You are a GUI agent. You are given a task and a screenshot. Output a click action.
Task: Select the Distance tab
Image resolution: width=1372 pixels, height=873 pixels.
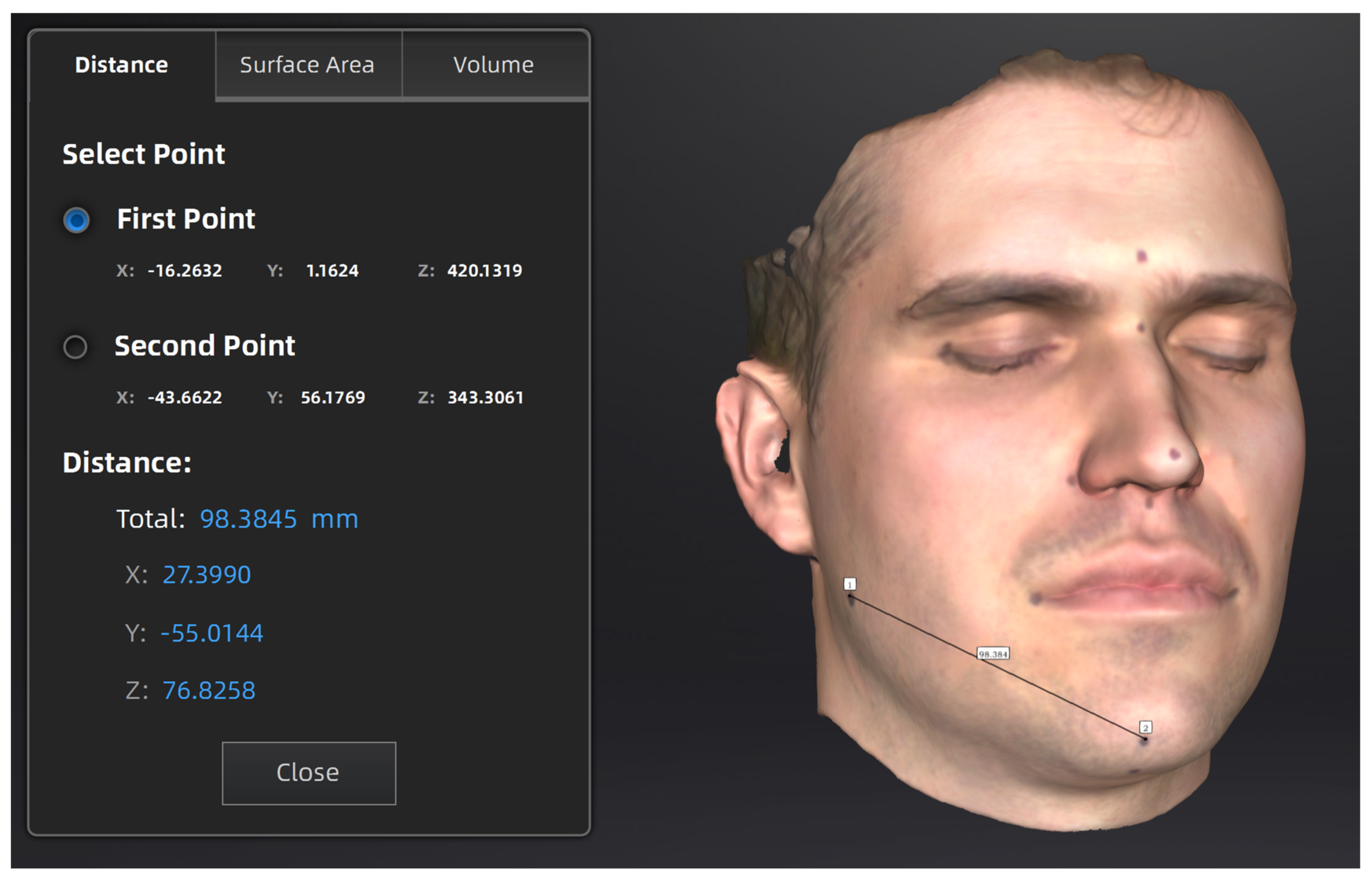(x=121, y=65)
